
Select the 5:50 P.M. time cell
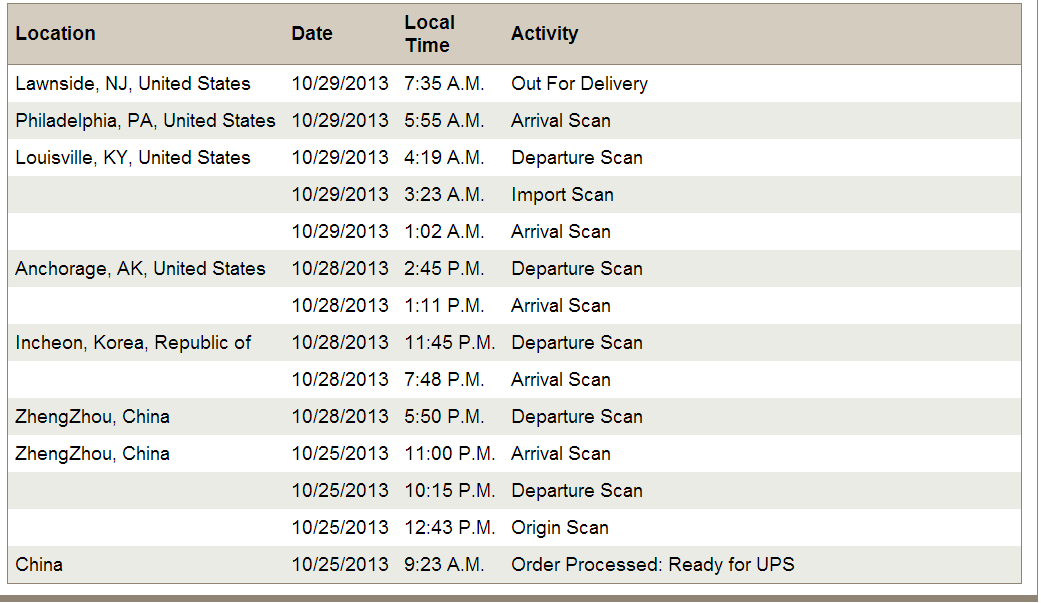point(444,417)
